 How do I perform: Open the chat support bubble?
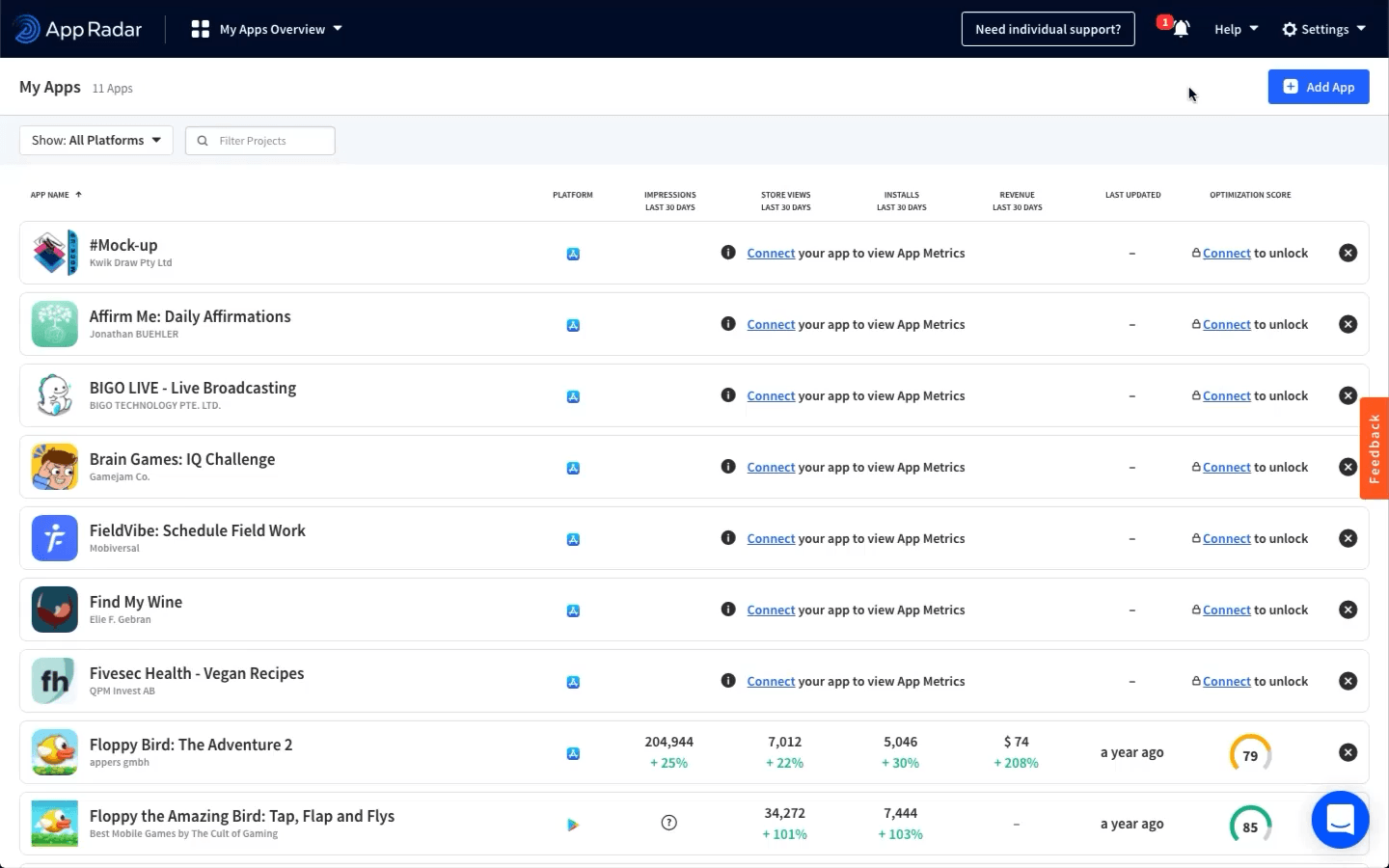[x=1340, y=820]
